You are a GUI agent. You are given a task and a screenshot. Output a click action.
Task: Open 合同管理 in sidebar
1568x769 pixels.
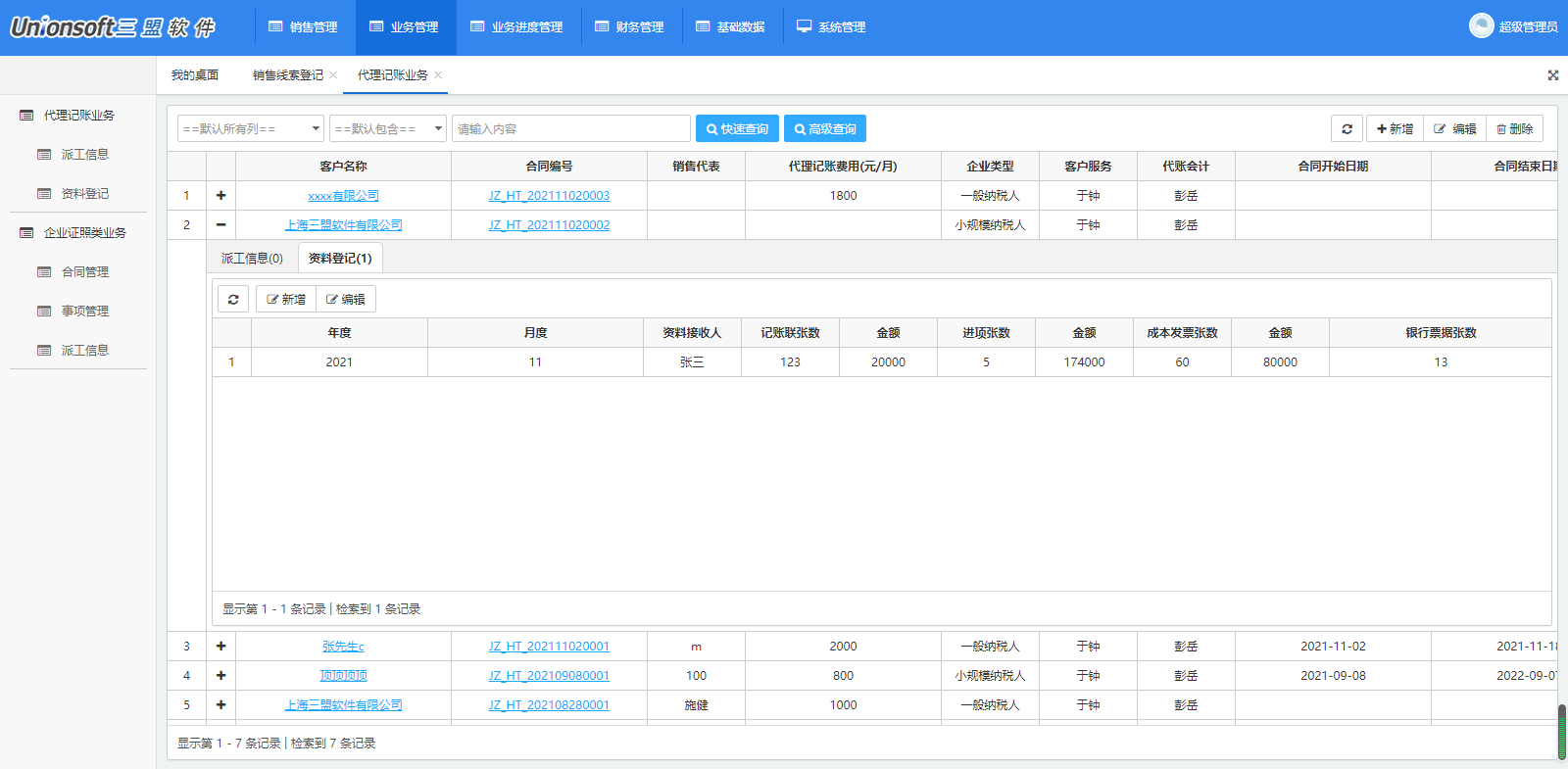pos(84,272)
